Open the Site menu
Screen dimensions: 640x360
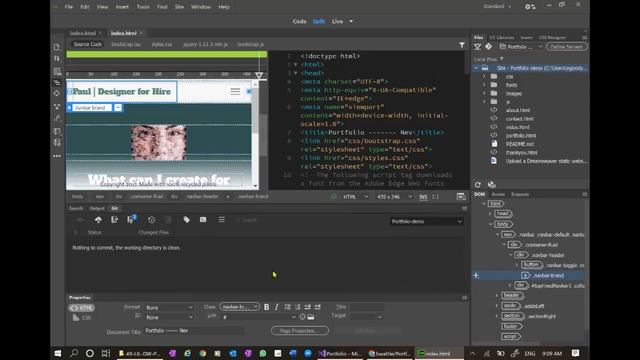pyautogui.click(x=179, y=7)
